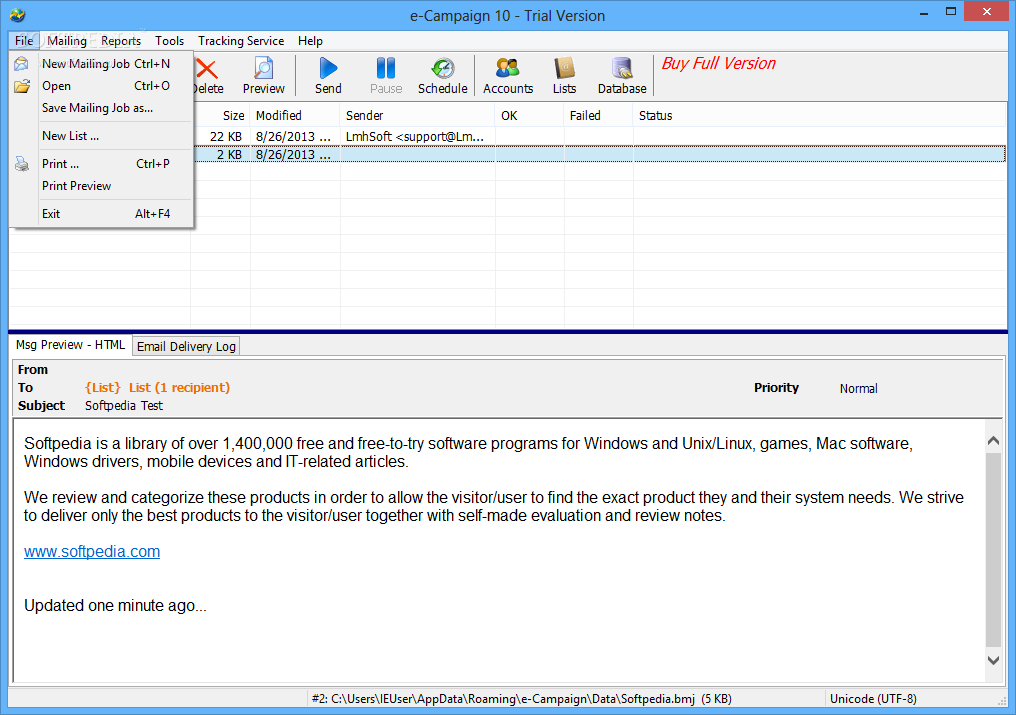Open the Help menu

(x=310, y=41)
